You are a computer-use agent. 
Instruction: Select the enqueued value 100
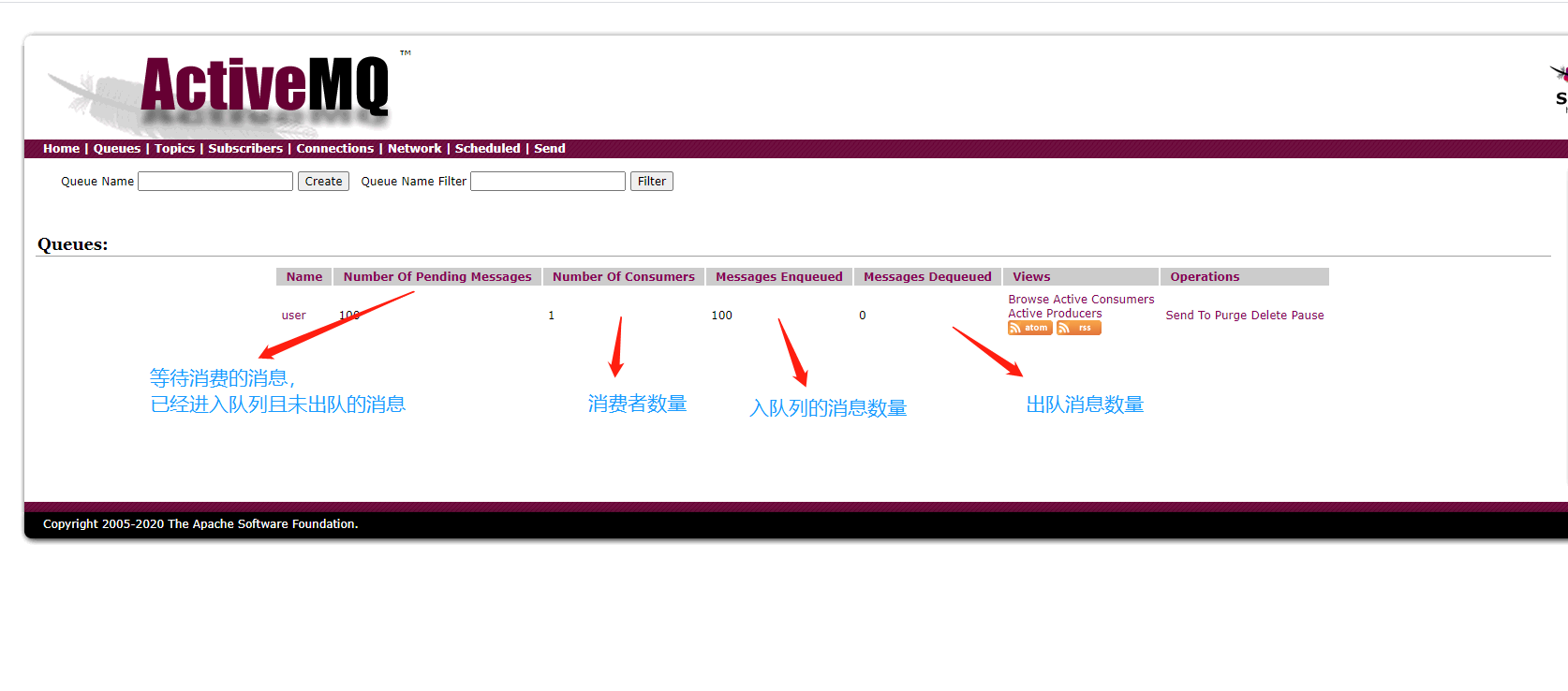(721, 316)
